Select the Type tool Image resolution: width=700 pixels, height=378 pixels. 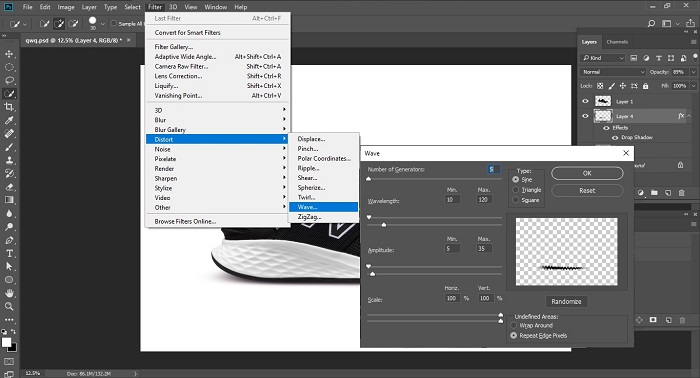tap(9, 253)
